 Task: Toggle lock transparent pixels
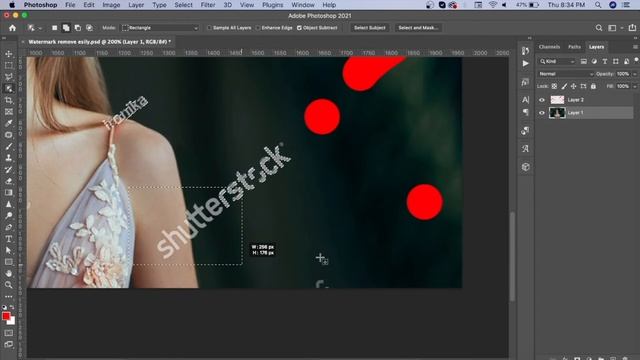click(554, 86)
